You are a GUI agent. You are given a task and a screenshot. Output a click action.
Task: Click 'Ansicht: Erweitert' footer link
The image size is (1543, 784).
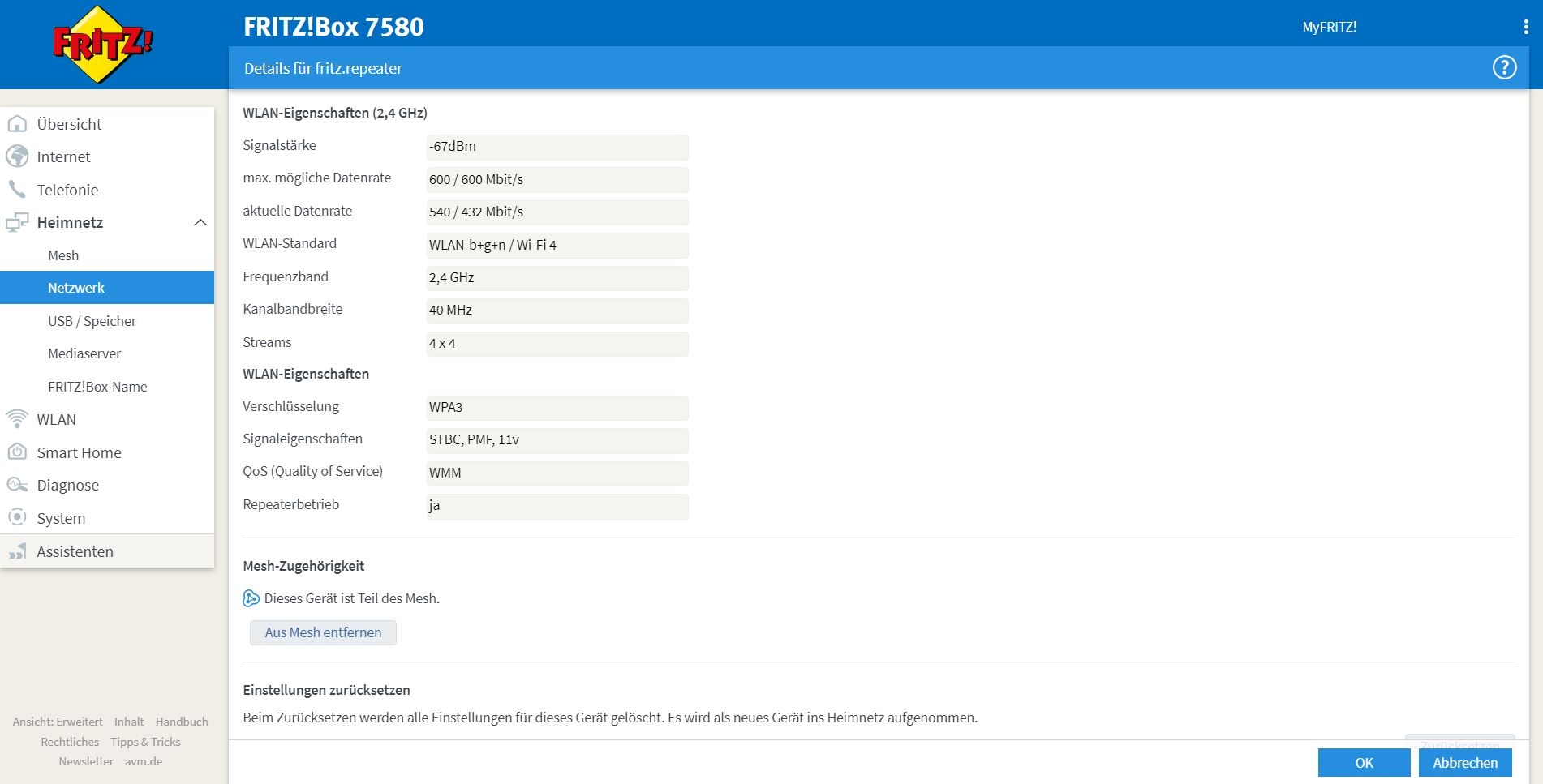coord(58,722)
